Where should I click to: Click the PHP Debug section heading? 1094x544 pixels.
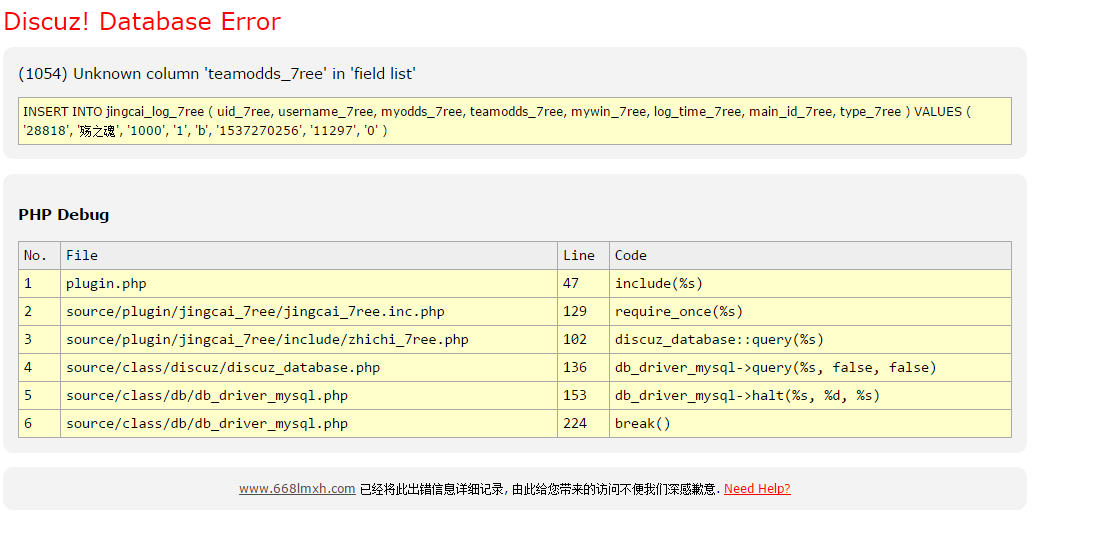(x=64, y=215)
